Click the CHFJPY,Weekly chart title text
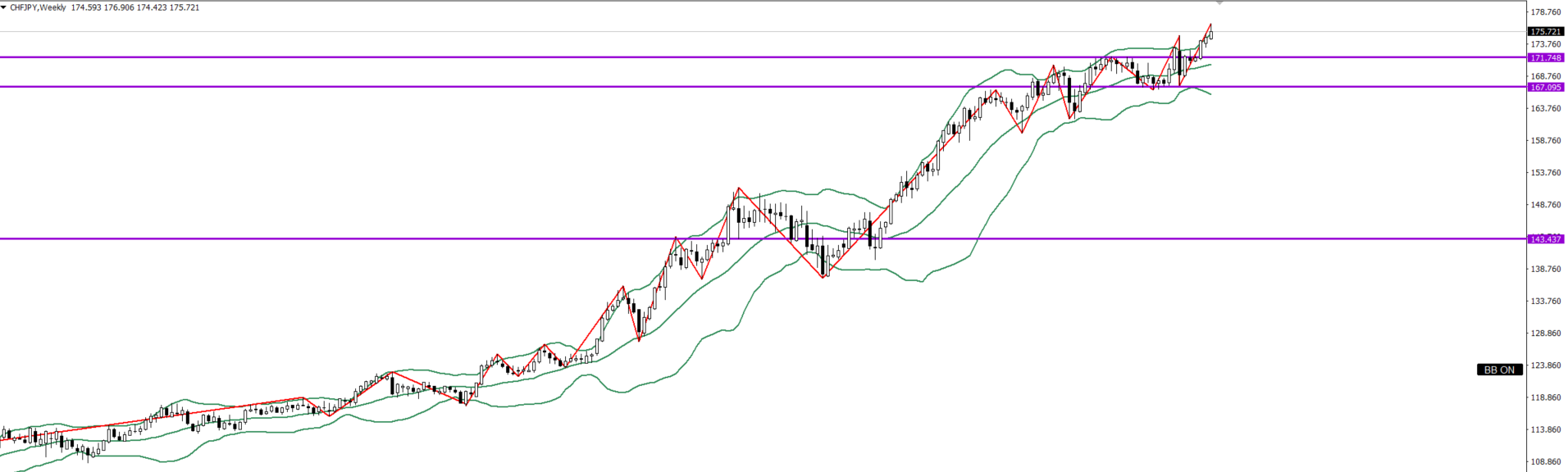Viewport: 1568px width, 472px height. pos(38,7)
